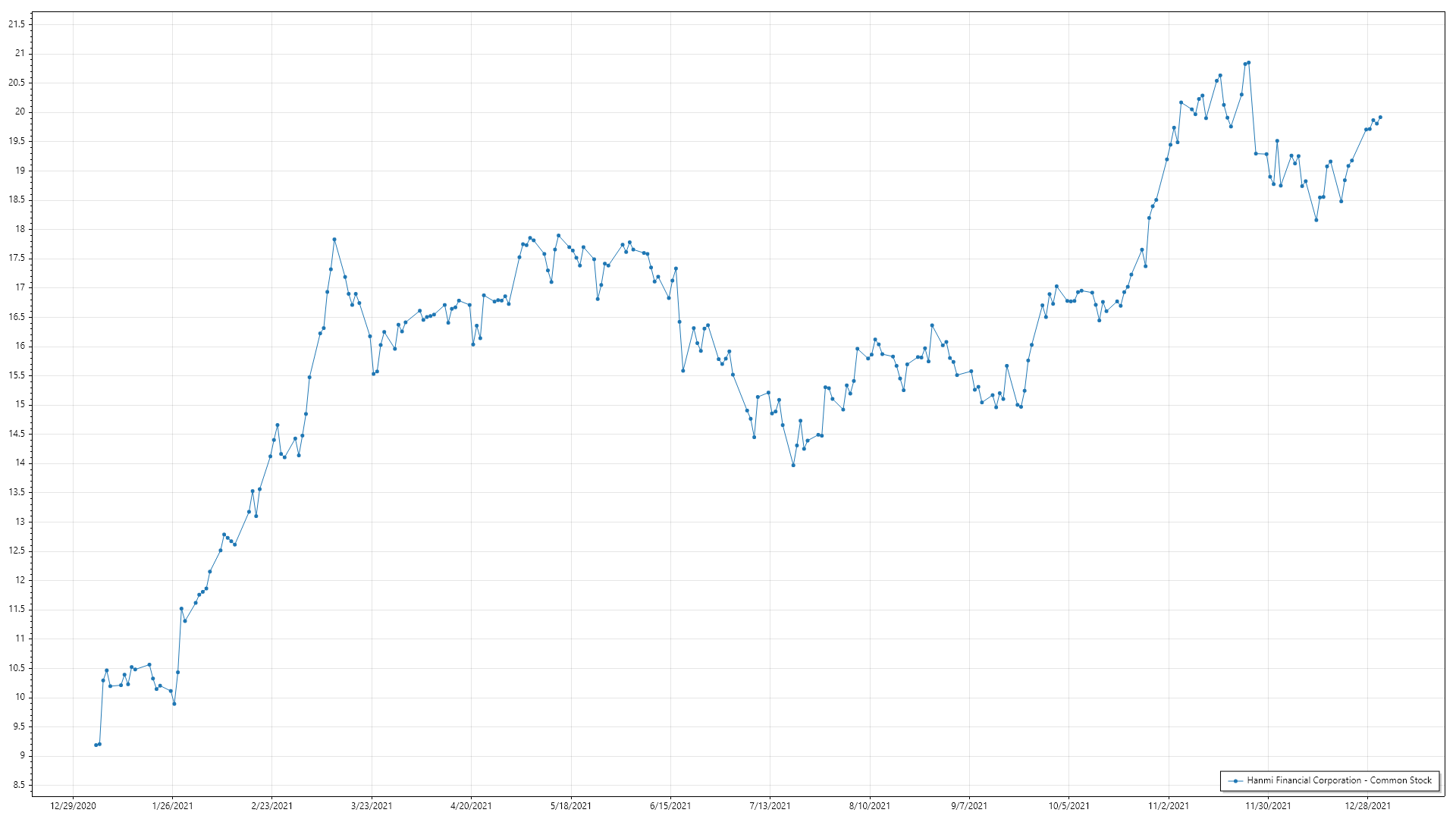This screenshot has width=1456, height=819.
Task: Click the 15 y-axis value label
Action: (x=20, y=404)
